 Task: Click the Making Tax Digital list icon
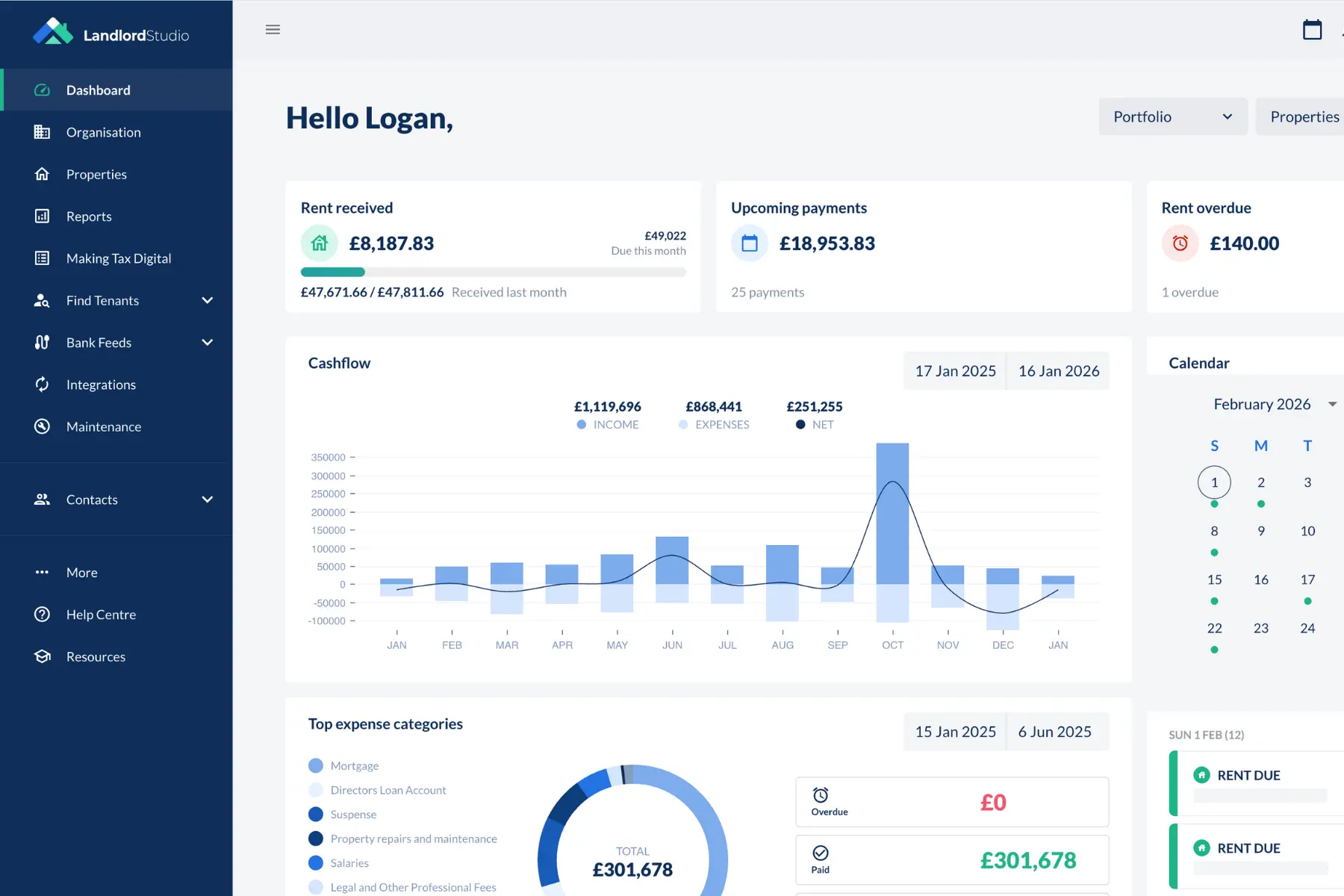(42, 258)
